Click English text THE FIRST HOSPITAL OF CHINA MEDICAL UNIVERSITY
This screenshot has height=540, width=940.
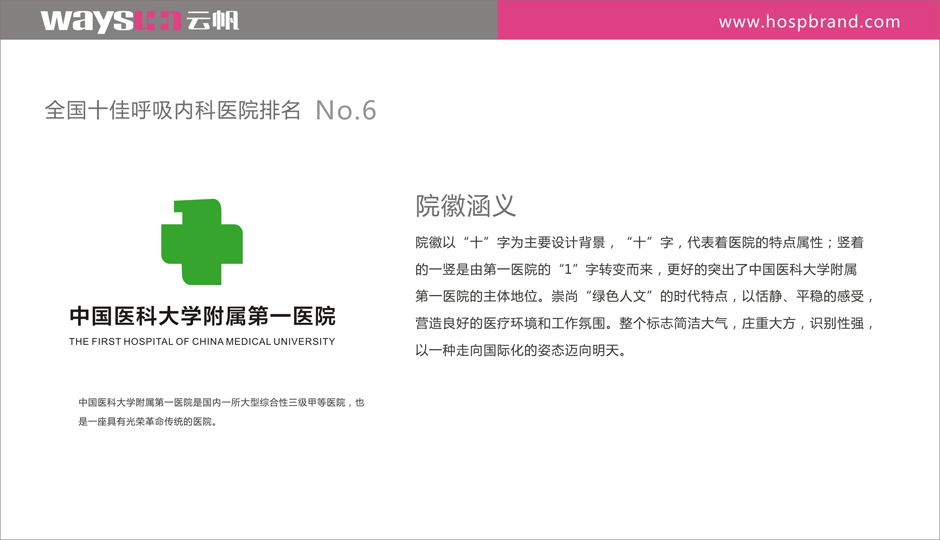[202, 342]
